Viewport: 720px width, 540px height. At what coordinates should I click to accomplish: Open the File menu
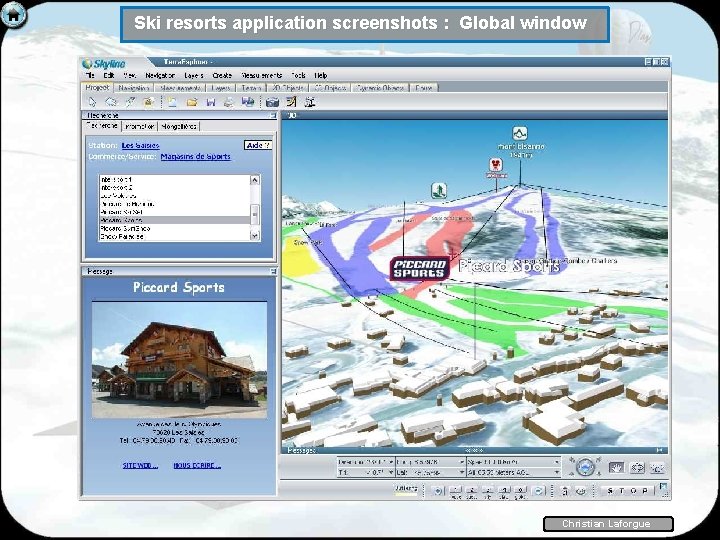click(90, 75)
